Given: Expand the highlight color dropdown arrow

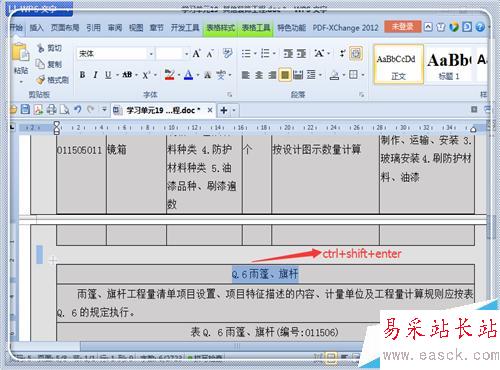Looking at the screenshot, I should pos(179,75).
